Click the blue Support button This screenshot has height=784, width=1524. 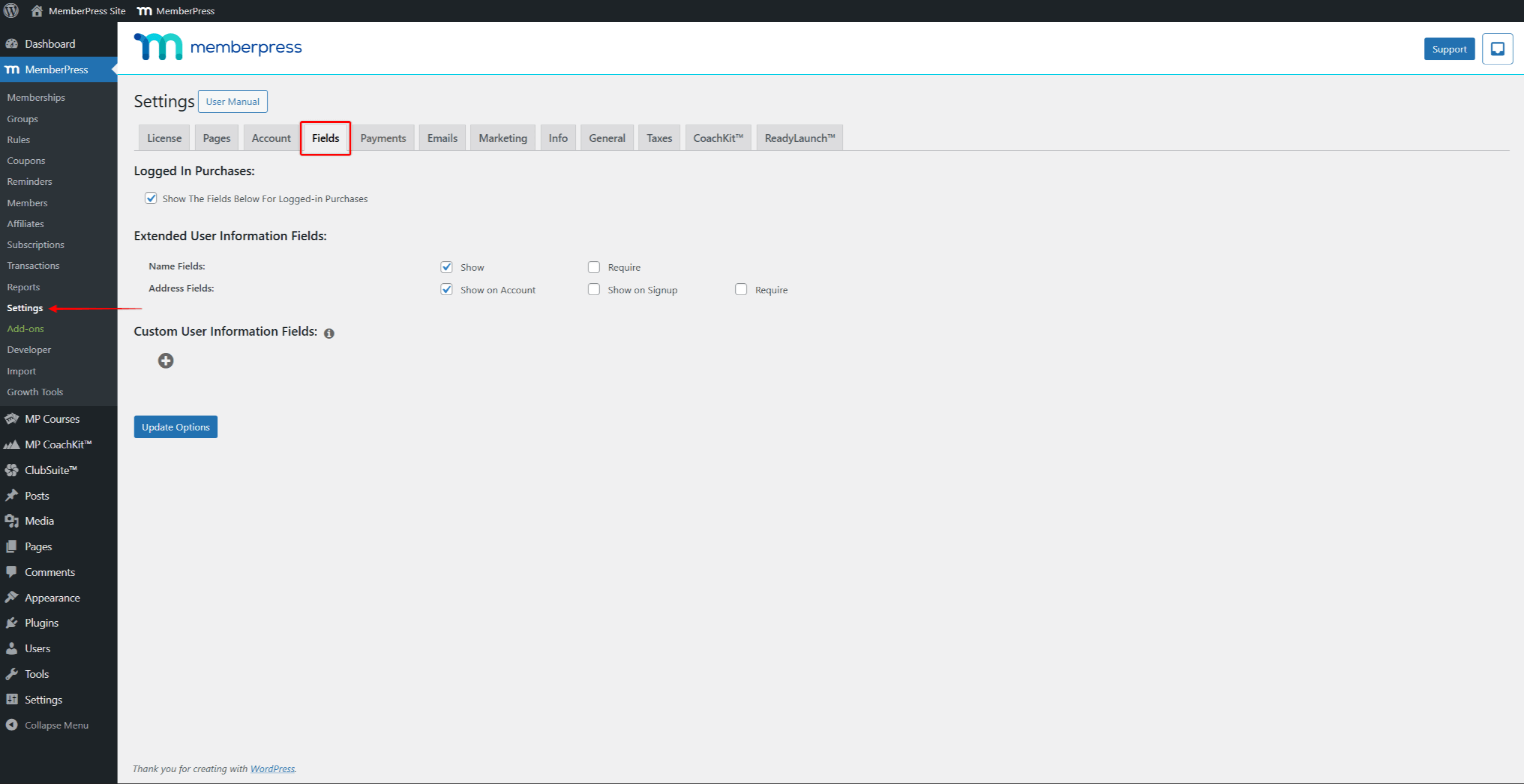1449,49
